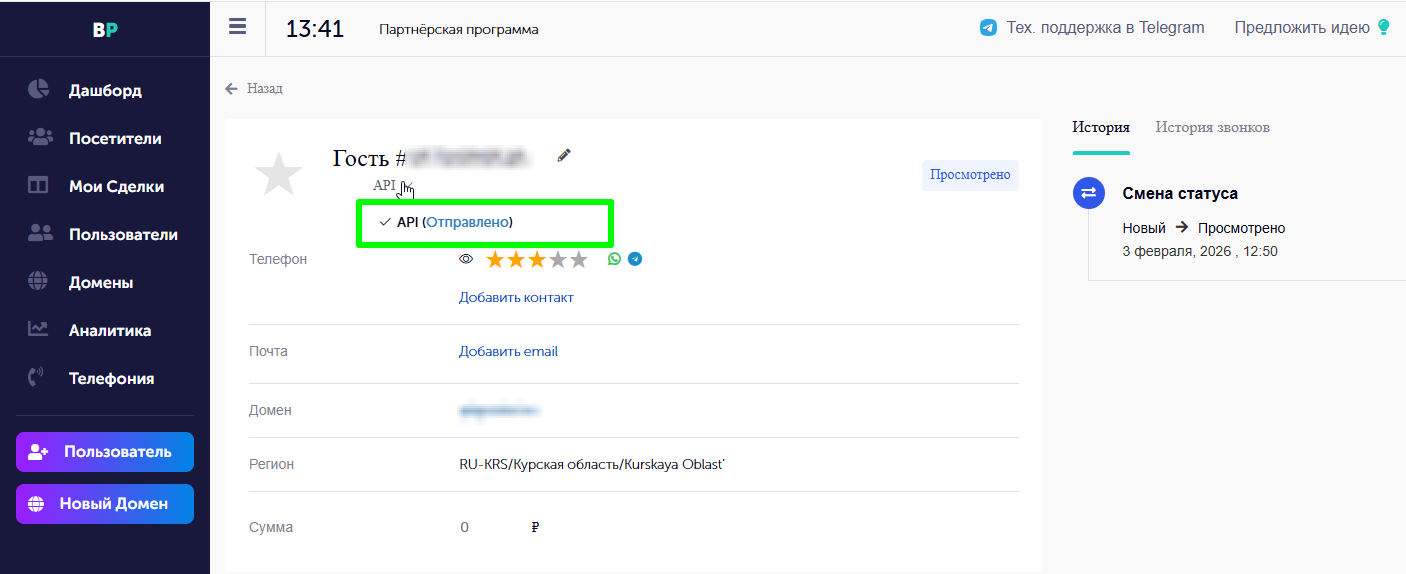The image size is (1406, 574).
Task: Click the Домены globe icon
Action: 38,281
